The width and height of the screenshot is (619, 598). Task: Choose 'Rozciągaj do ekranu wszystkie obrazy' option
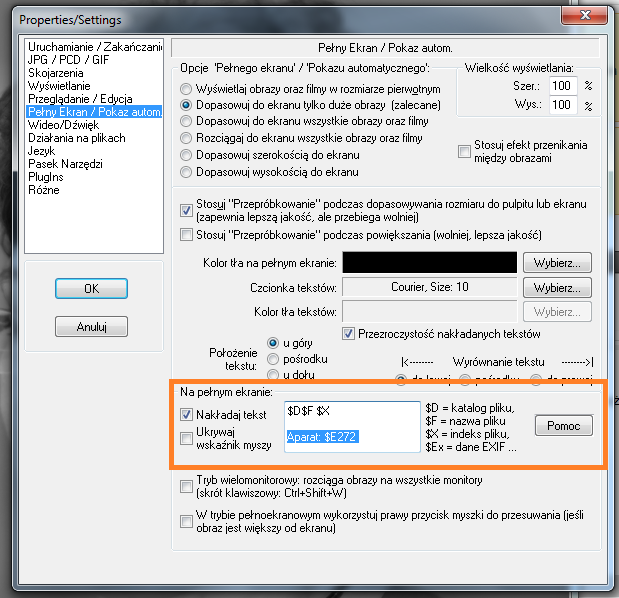(186, 137)
